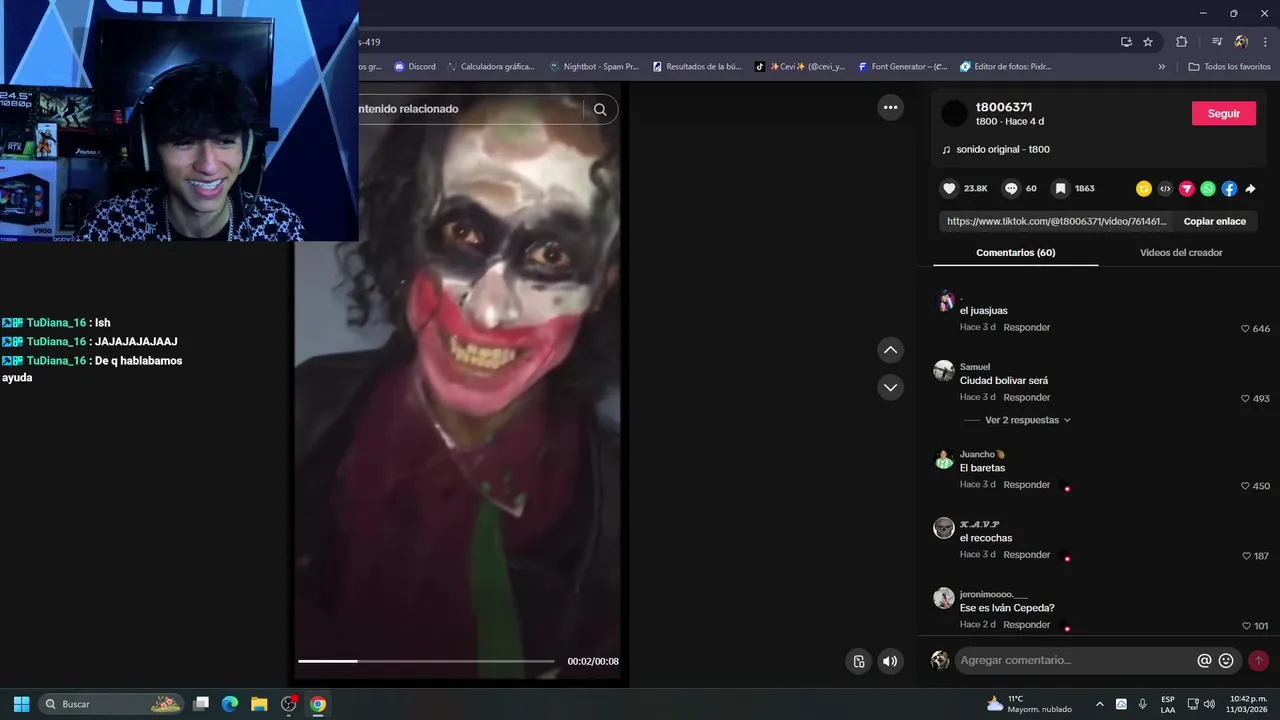This screenshot has height=720, width=1280.
Task: Open Chrome three-dot menu
Action: (x=1263, y=42)
